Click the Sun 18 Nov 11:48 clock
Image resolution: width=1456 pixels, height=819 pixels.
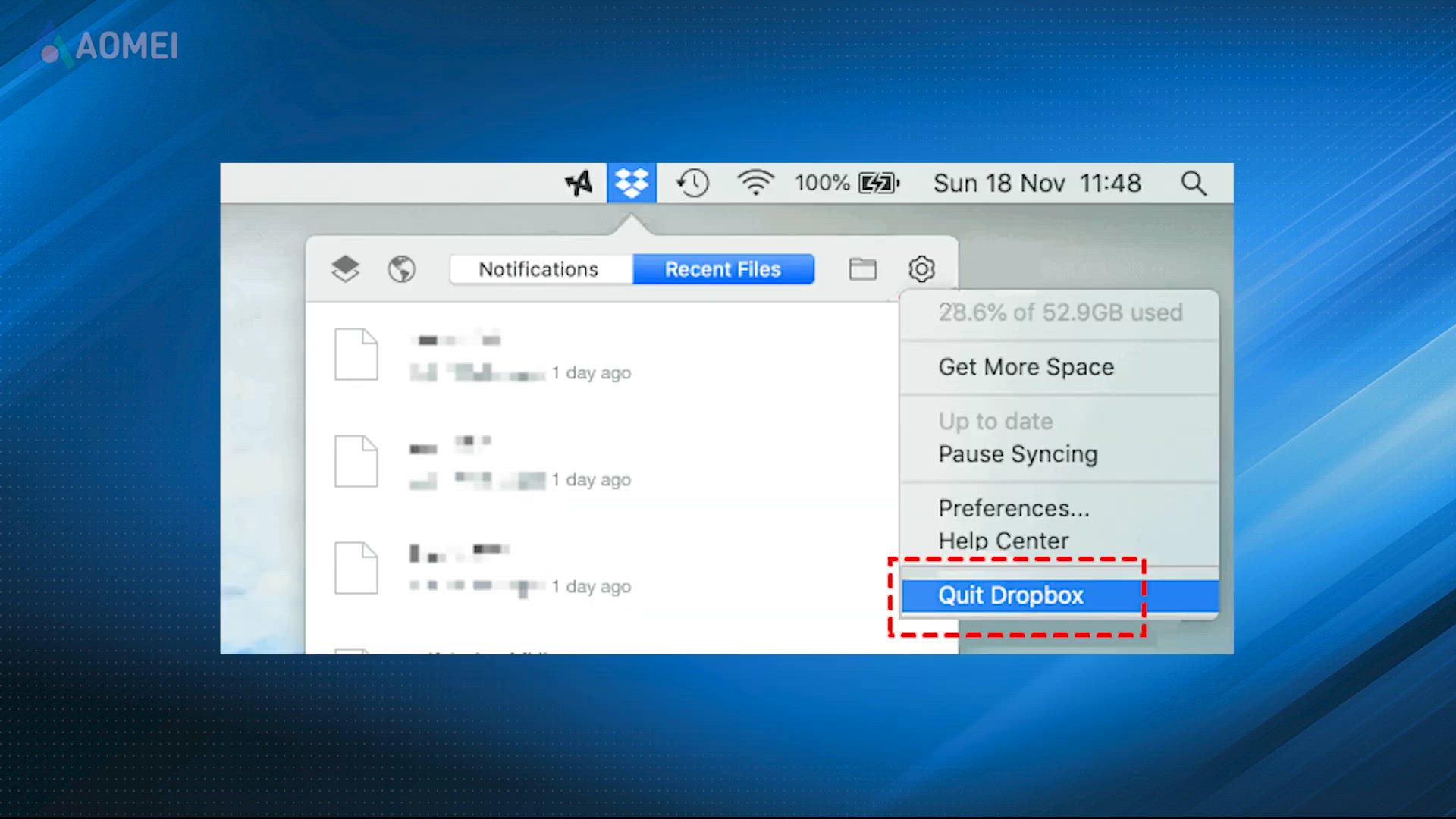coord(1037,183)
